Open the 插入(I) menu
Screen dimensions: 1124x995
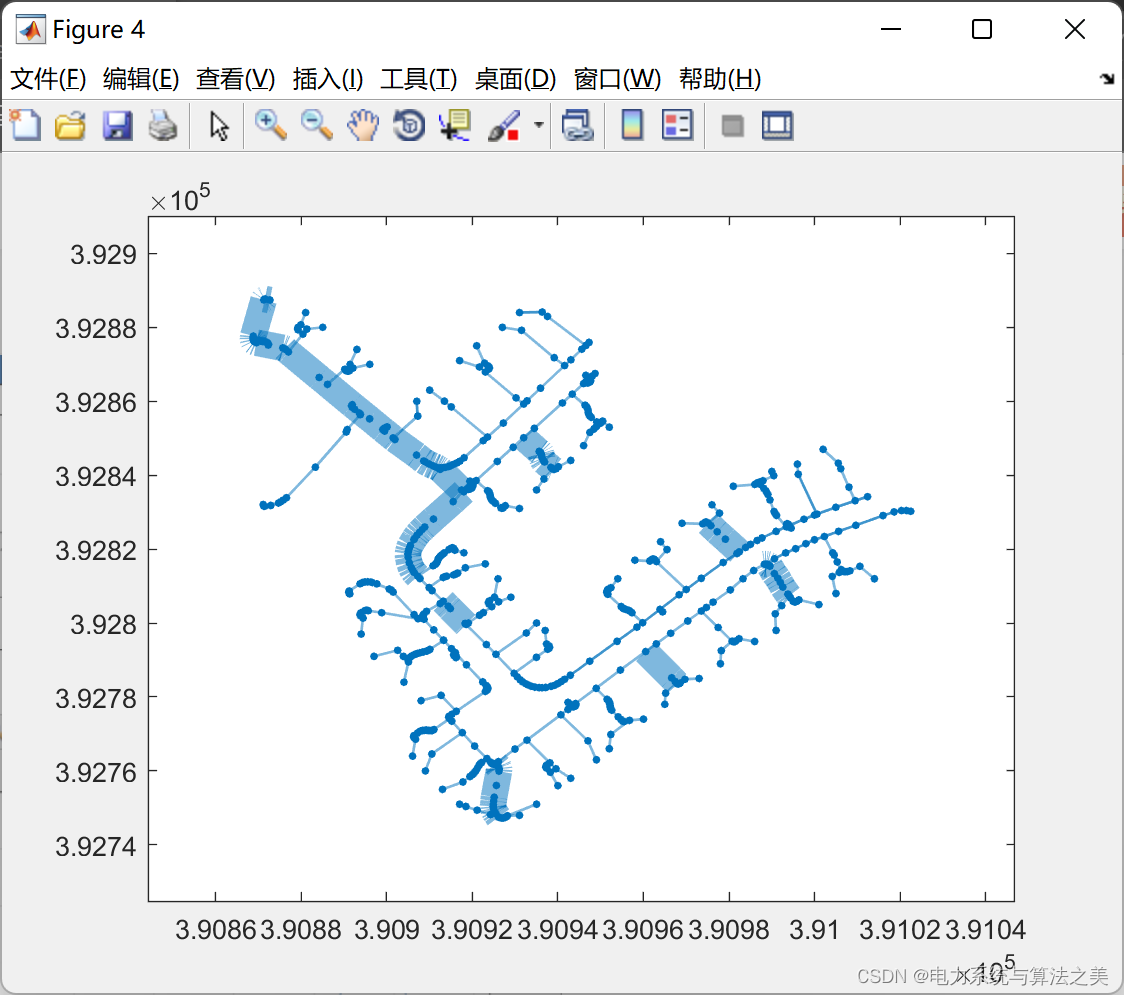(x=327, y=79)
